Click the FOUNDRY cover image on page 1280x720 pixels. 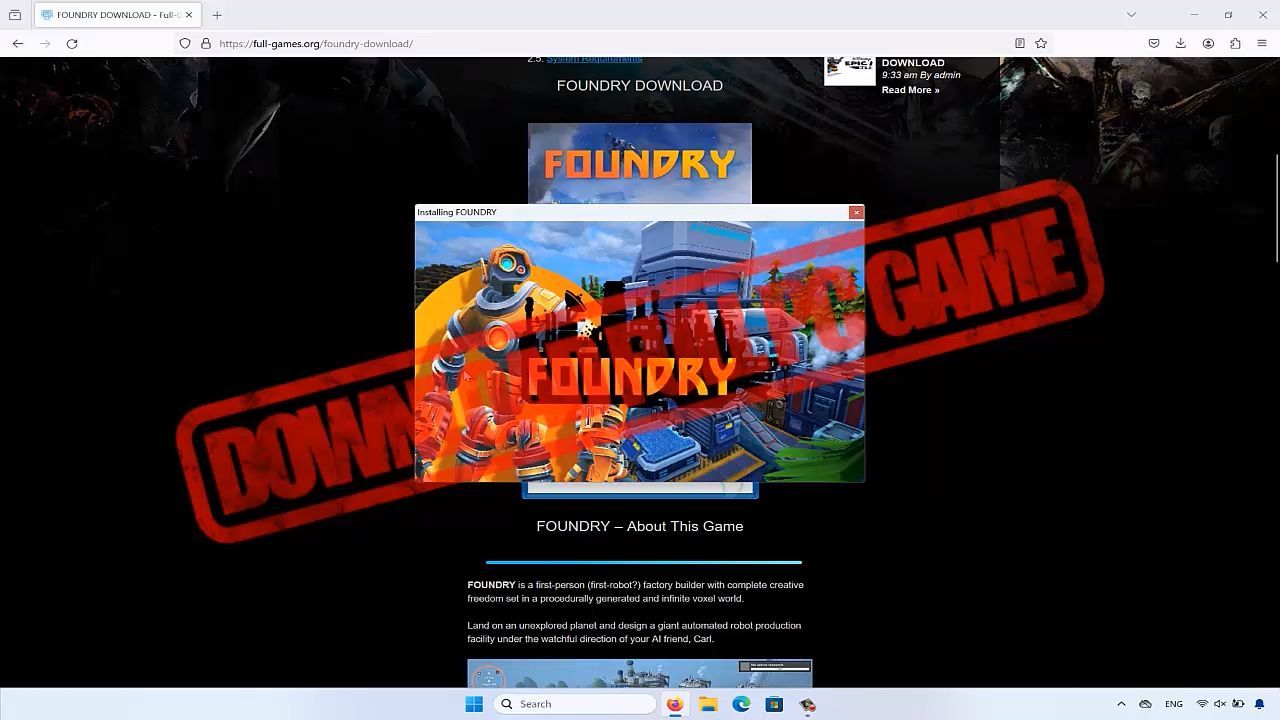pyautogui.click(x=640, y=164)
